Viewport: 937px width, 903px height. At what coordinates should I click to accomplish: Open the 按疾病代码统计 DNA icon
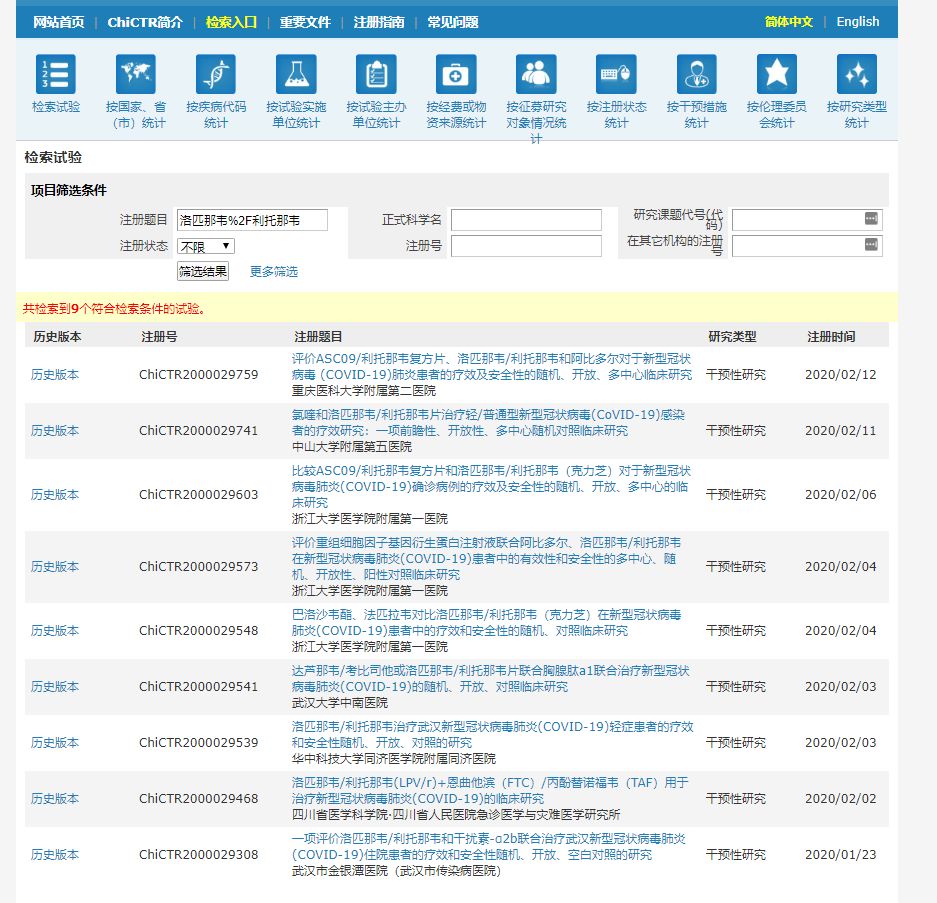tap(216, 74)
